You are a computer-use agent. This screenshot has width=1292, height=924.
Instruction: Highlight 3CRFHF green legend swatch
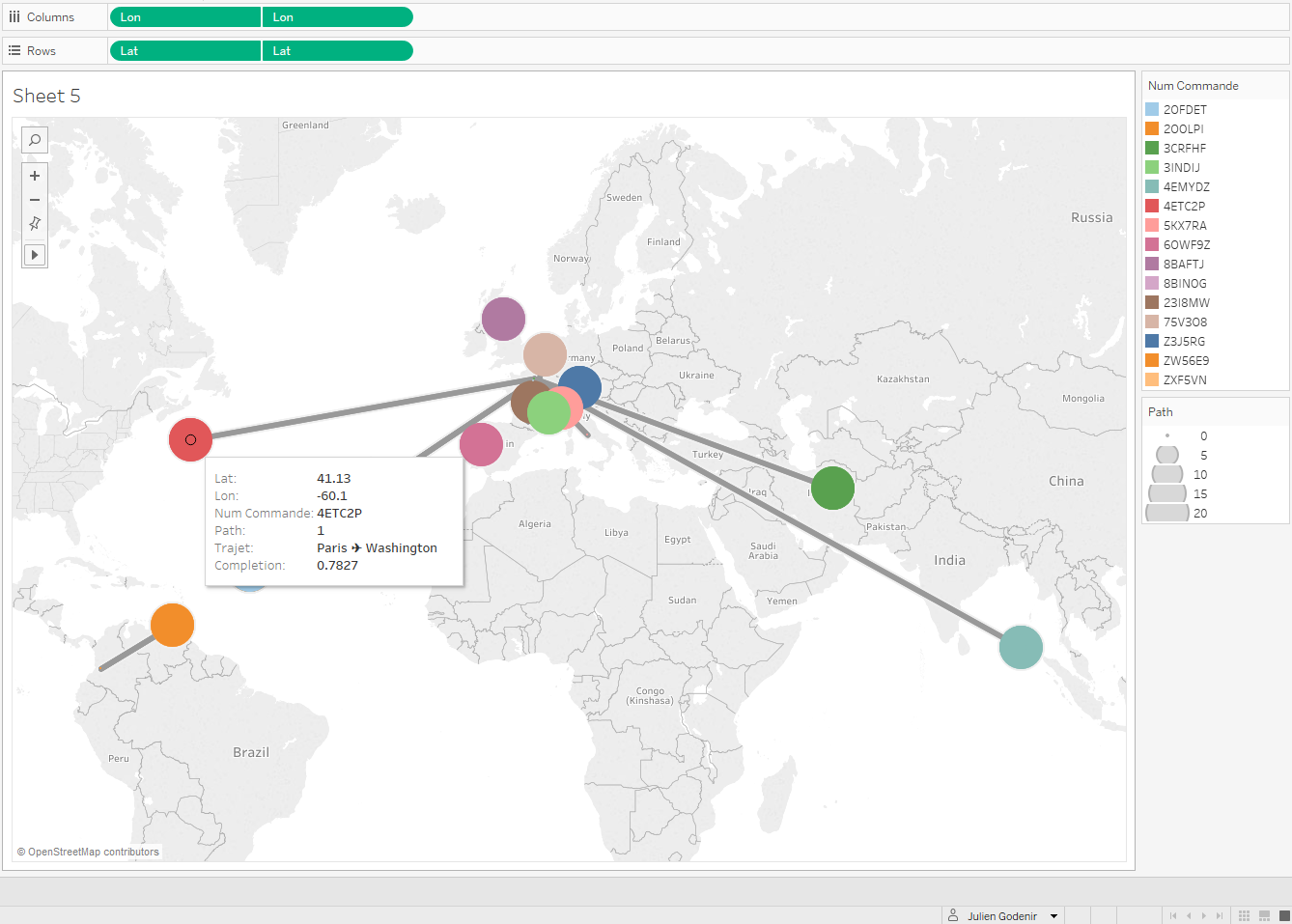(1152, 148)
